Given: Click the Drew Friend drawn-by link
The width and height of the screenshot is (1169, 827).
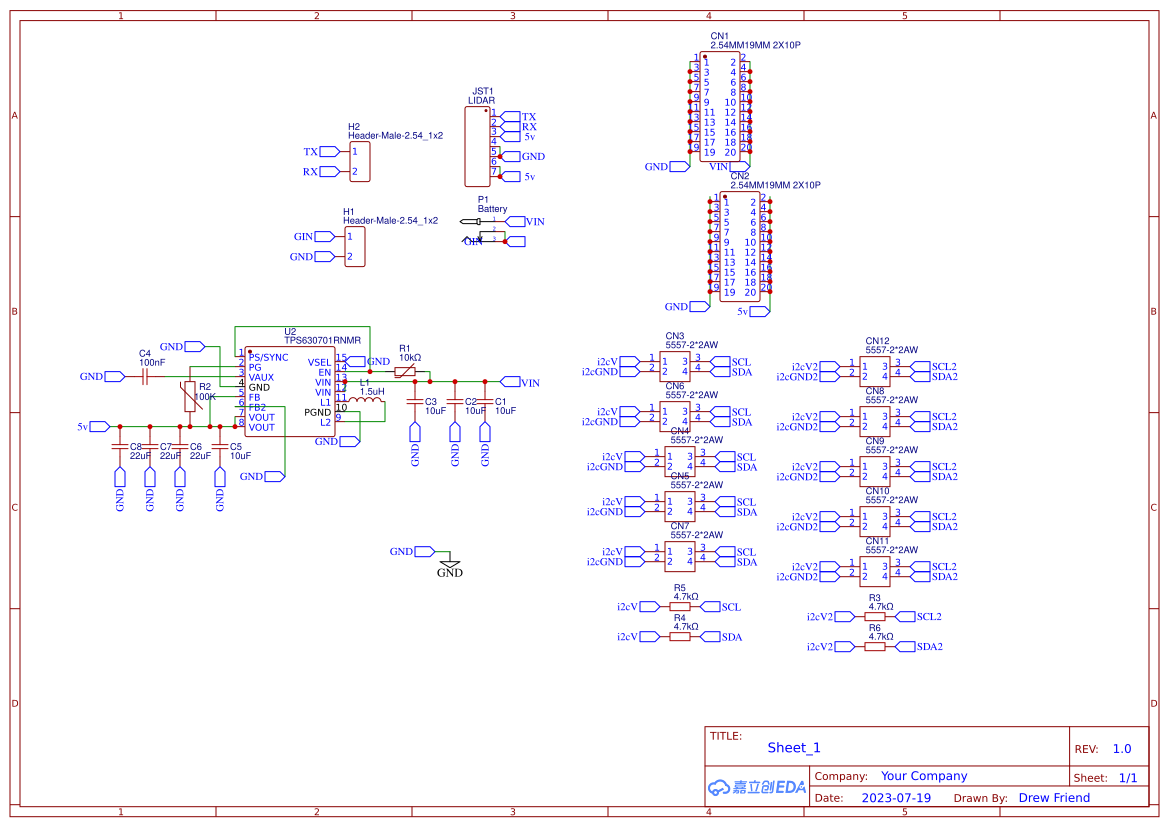Looking at the screenshot, I should coord(1054,797).
